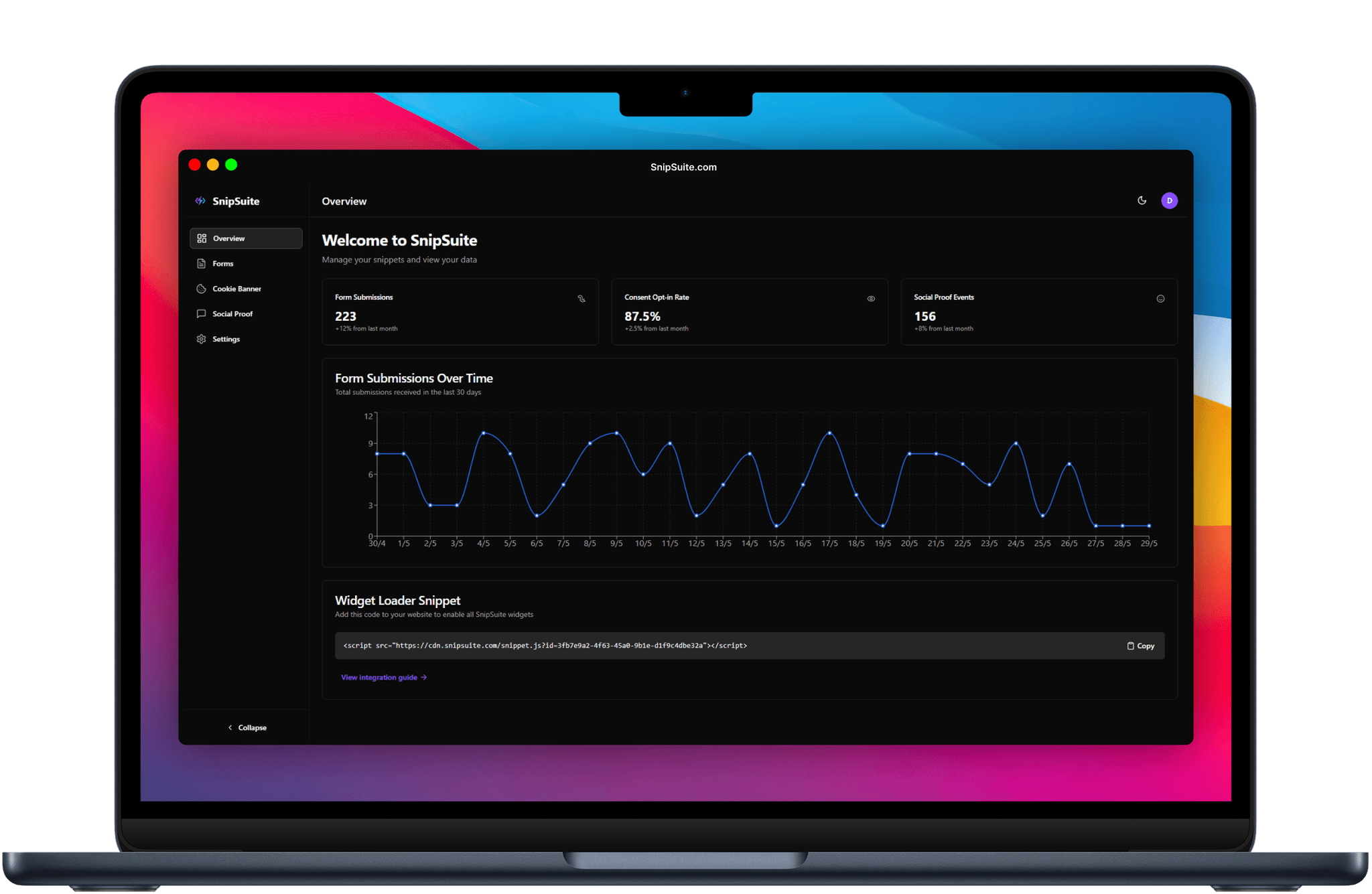This screenshot has width=1372, height=894.
Task: Click the +2.5% from last month text
Action: pos(657,329)
